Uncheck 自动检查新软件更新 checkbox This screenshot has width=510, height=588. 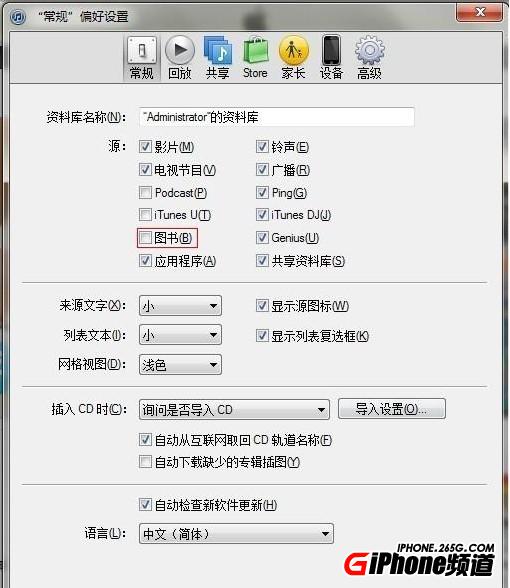tap(145, 505)
